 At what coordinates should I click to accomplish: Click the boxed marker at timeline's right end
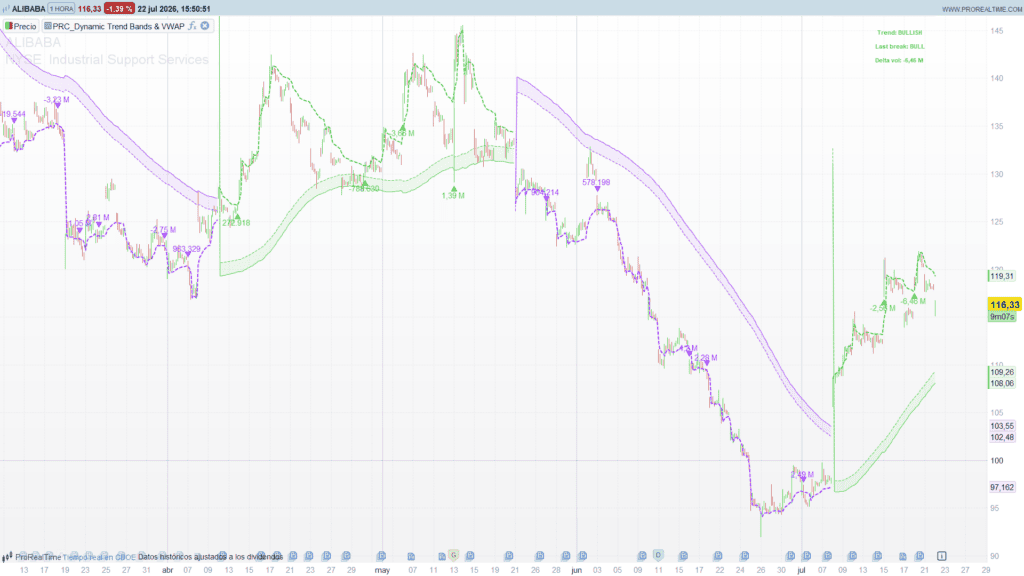pos(942,556)
